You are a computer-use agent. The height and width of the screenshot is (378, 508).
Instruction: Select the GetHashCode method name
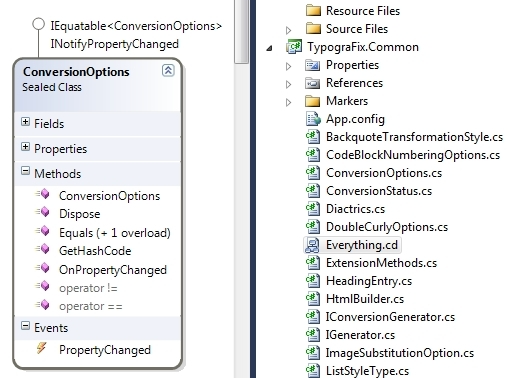click(95, 251)
